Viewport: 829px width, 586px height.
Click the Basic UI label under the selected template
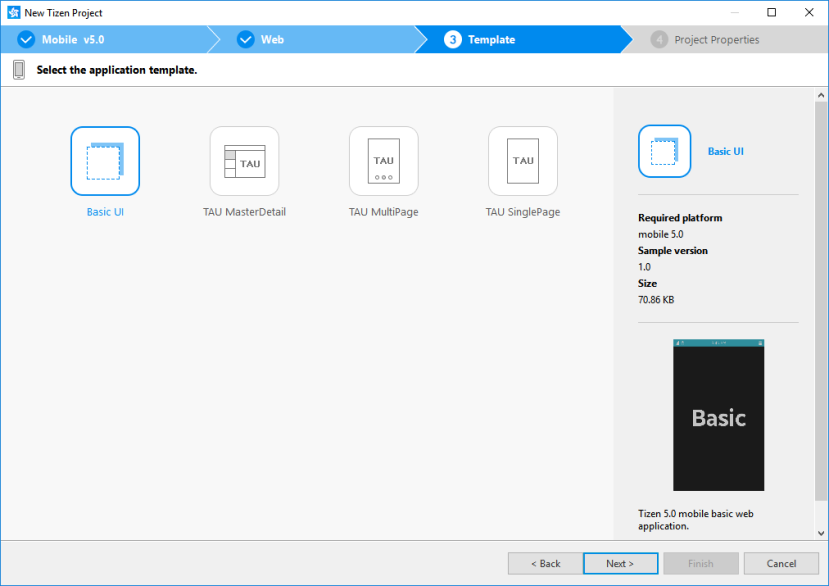coord(104,211)
